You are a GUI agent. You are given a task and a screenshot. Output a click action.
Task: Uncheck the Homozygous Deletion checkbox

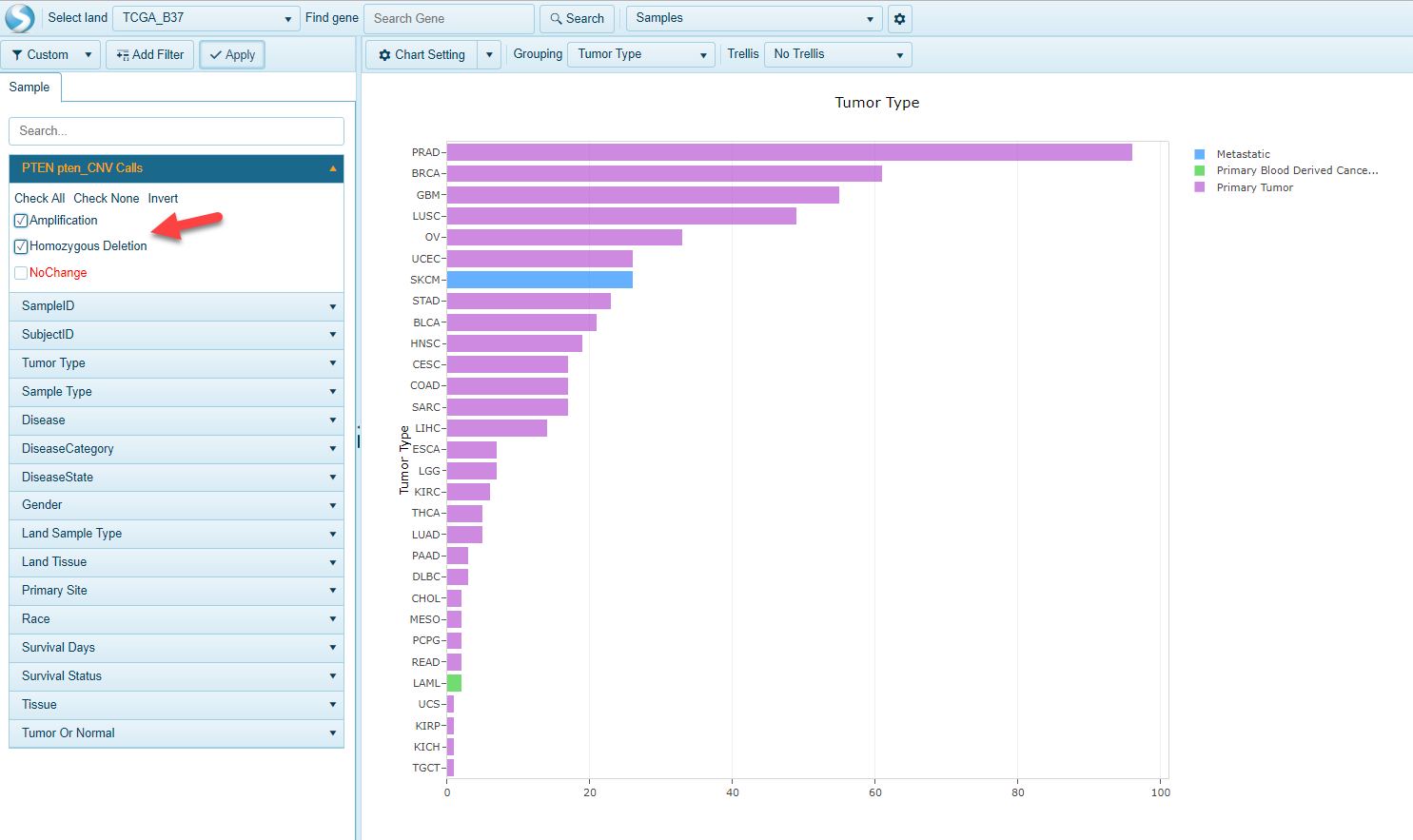pos(21,246)
